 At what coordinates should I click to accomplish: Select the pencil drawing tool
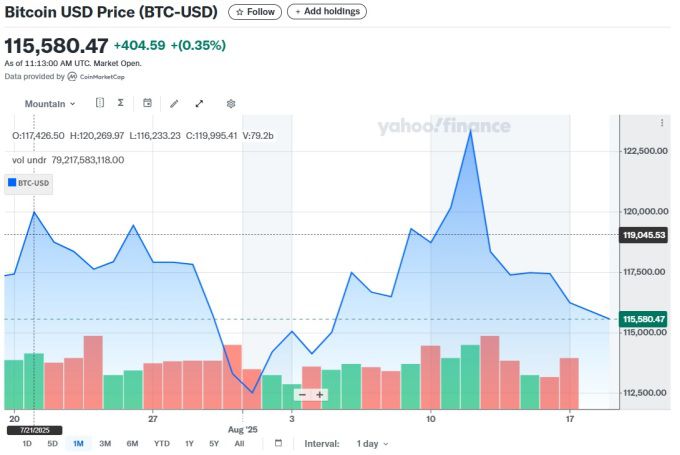tap(174, 103)
